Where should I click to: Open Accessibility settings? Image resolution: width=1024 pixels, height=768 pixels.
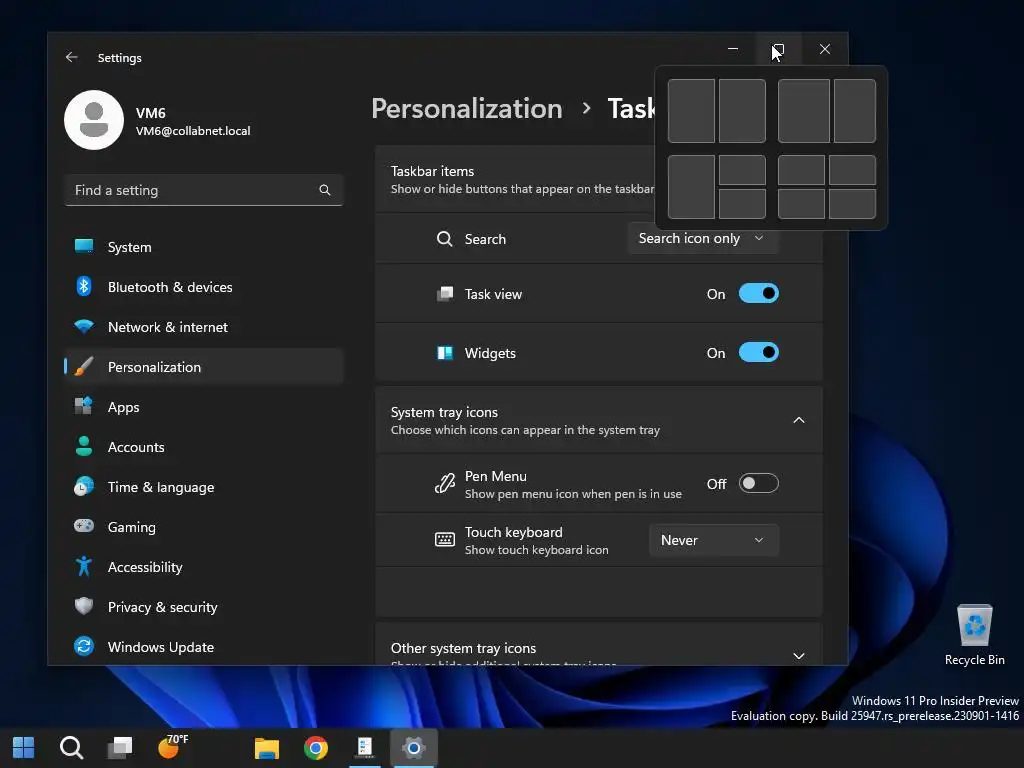click(204, 567)
